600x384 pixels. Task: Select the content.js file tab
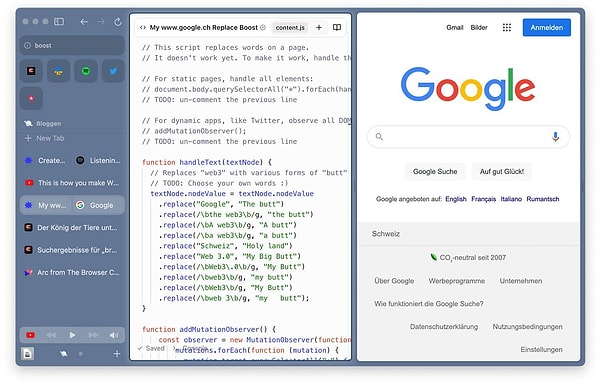[290, 28]
